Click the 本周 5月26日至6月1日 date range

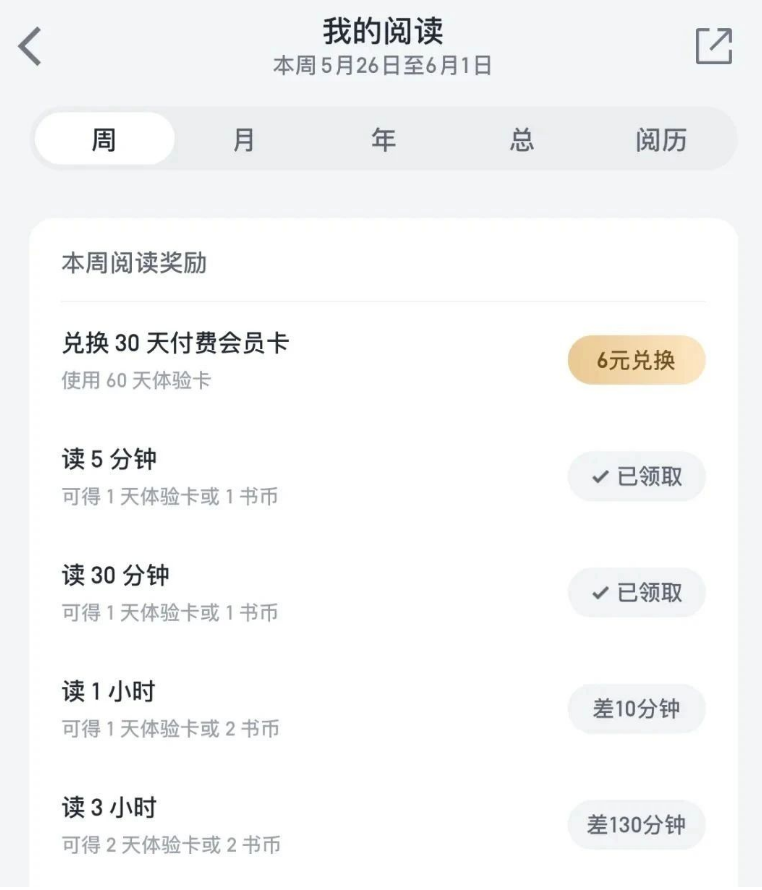coord(382,66)
